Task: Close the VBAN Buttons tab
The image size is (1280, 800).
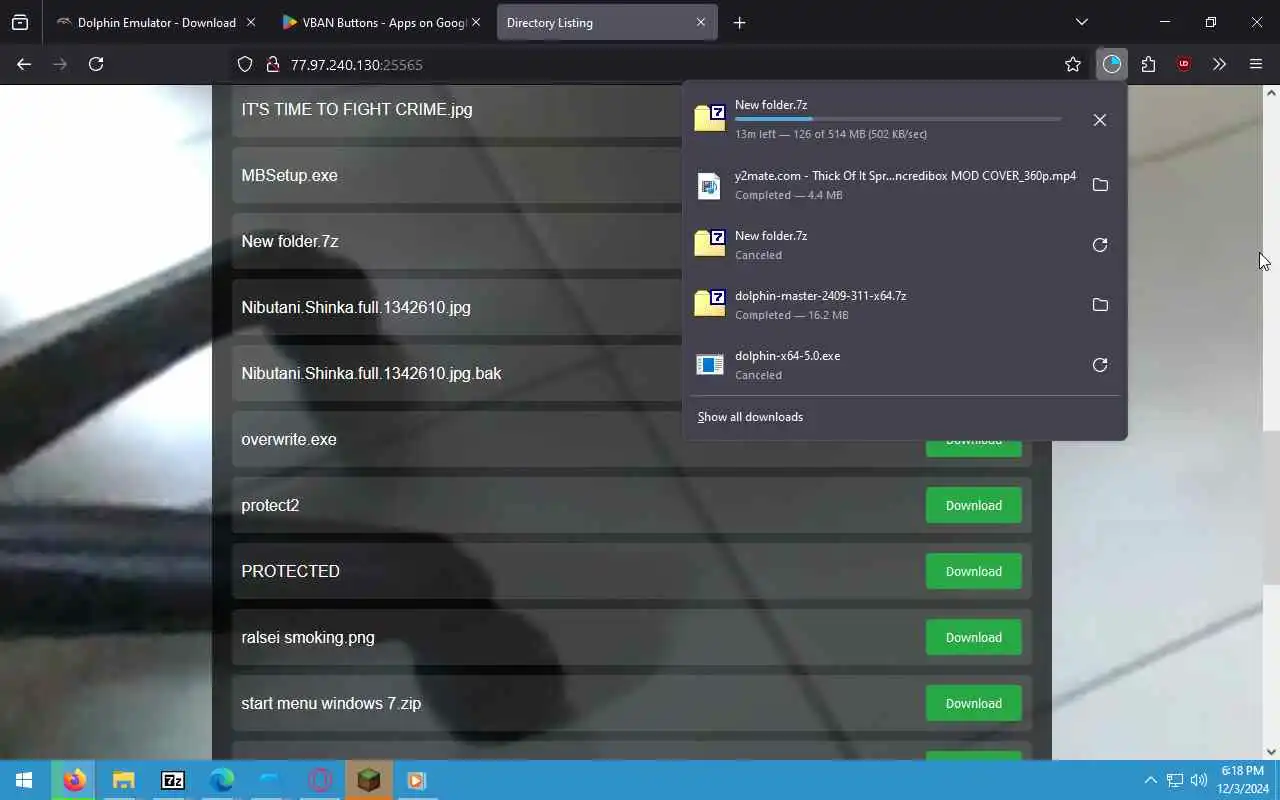Action: pos(476,22)
